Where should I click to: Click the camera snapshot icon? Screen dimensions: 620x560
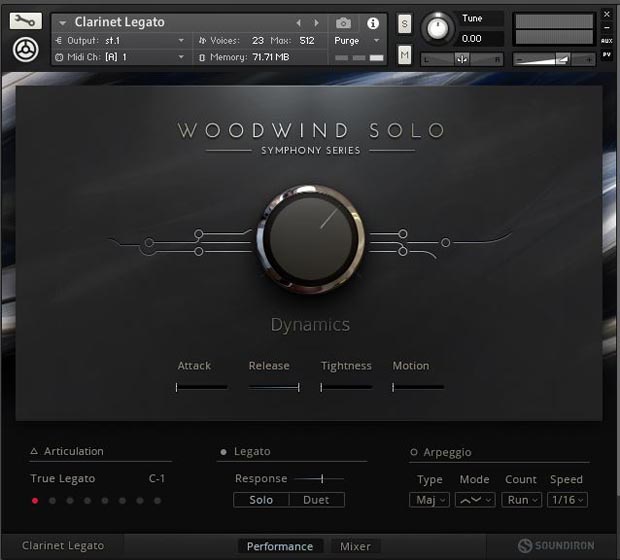click(343, 23)
